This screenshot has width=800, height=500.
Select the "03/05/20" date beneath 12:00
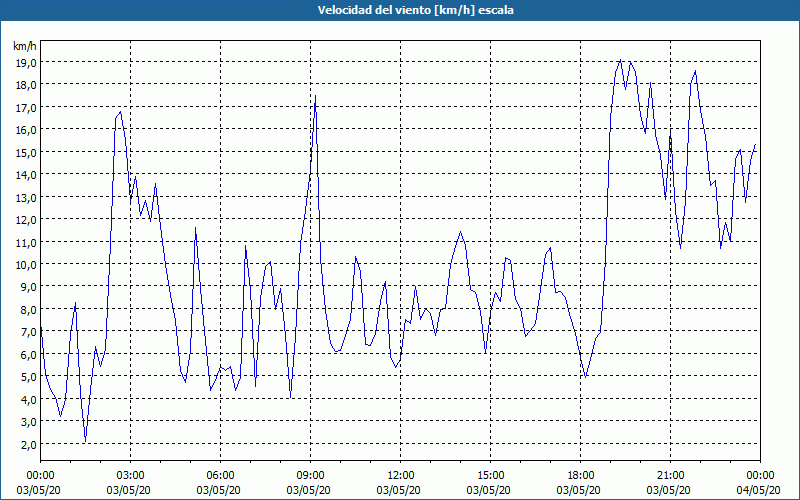[x=398, y=490]
